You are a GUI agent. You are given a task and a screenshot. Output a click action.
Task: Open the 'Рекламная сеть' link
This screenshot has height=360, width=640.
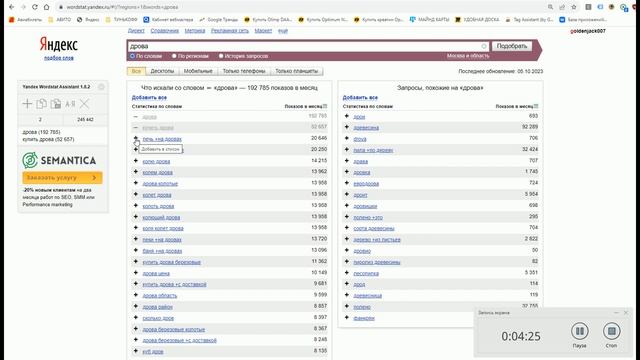[230, 31]
